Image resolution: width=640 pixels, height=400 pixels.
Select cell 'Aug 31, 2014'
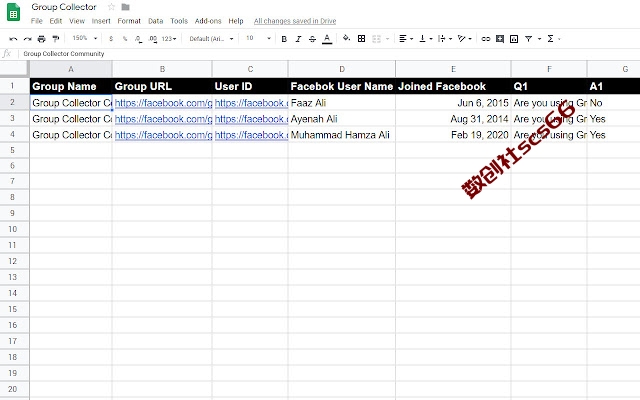click(453, 119)
